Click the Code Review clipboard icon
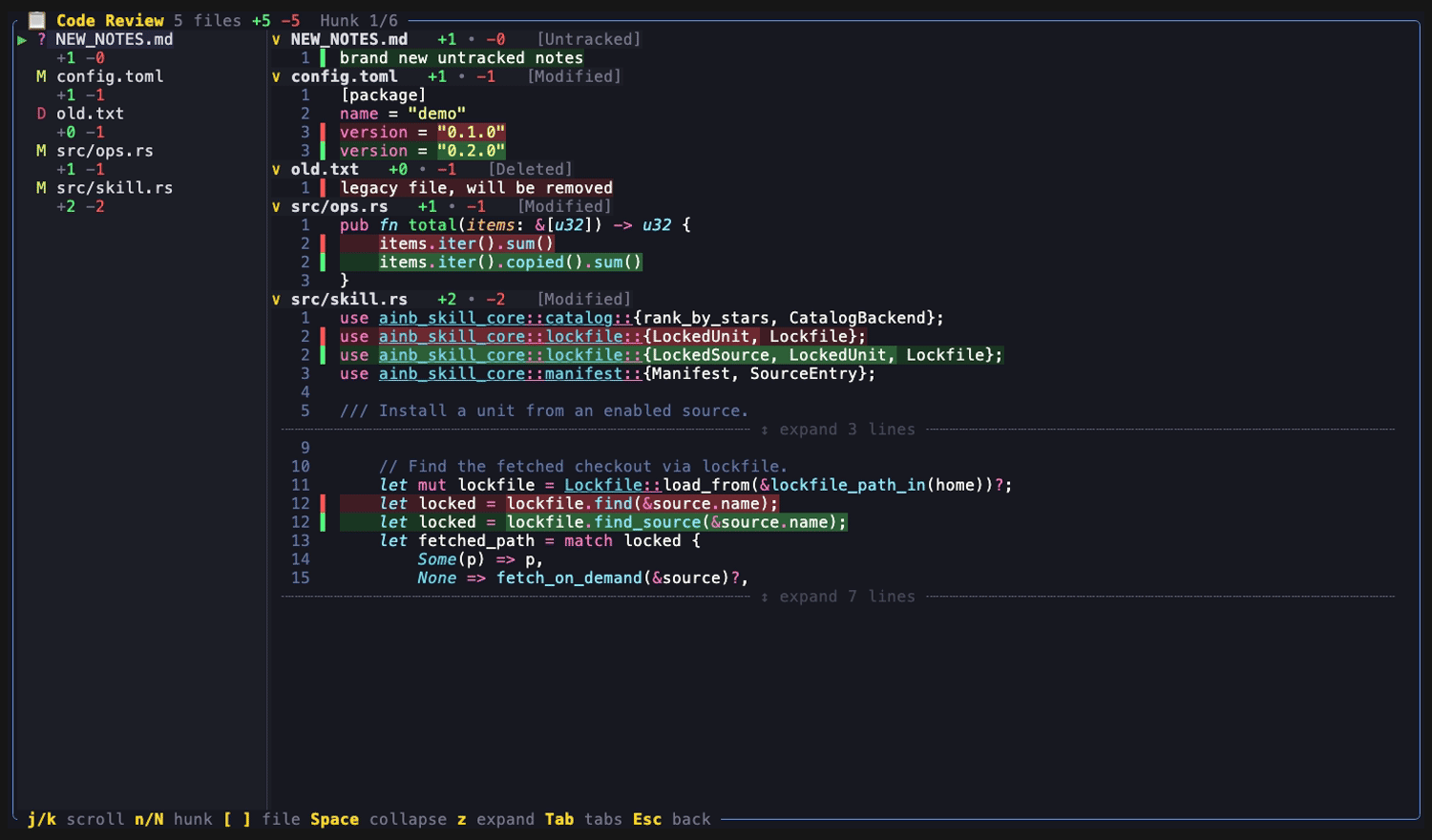 click(37, 20)
